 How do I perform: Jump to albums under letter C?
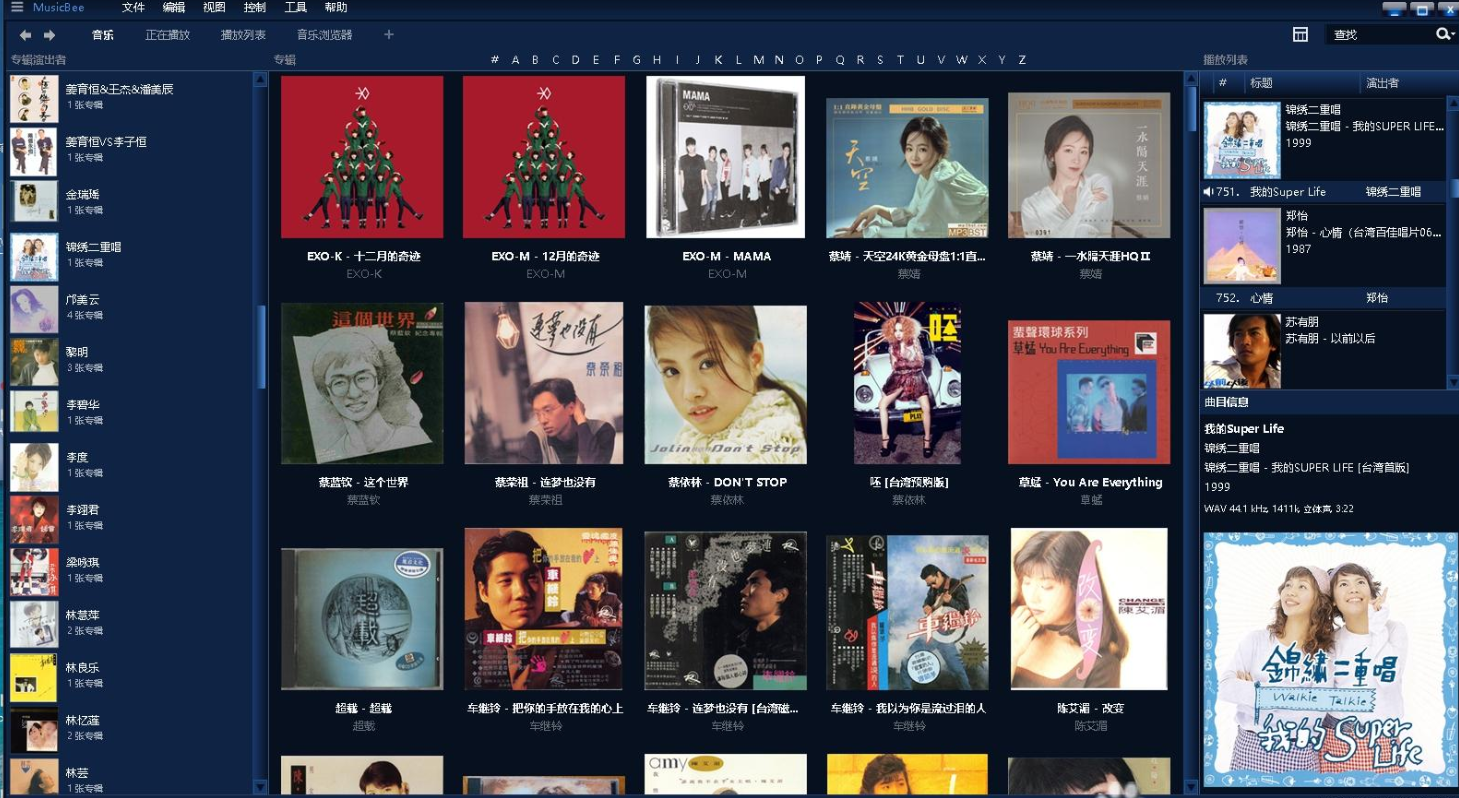pos(555,60)
